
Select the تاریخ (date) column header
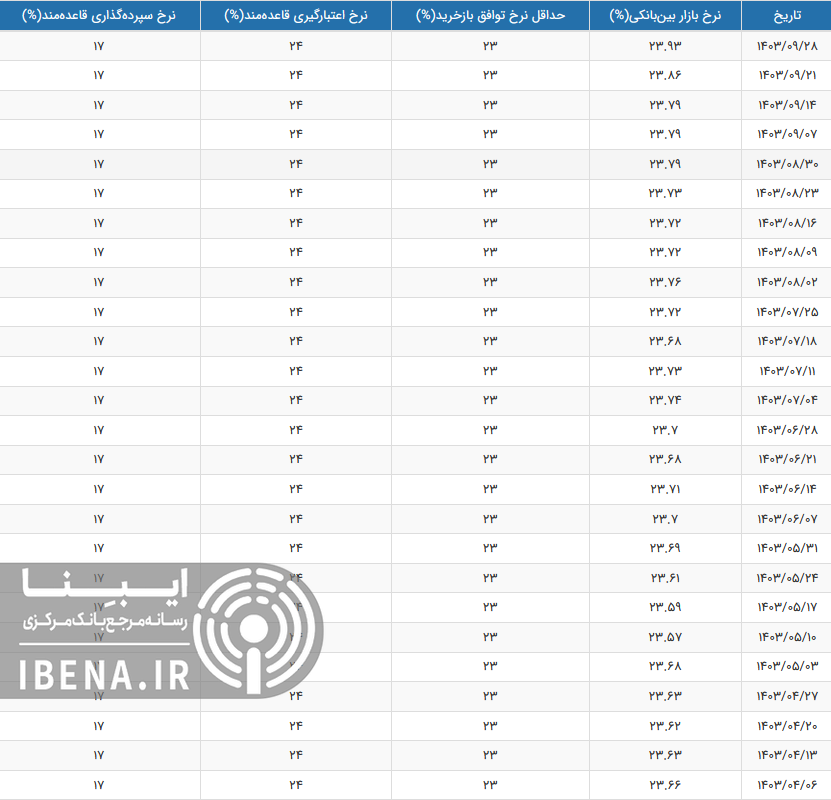786,16
